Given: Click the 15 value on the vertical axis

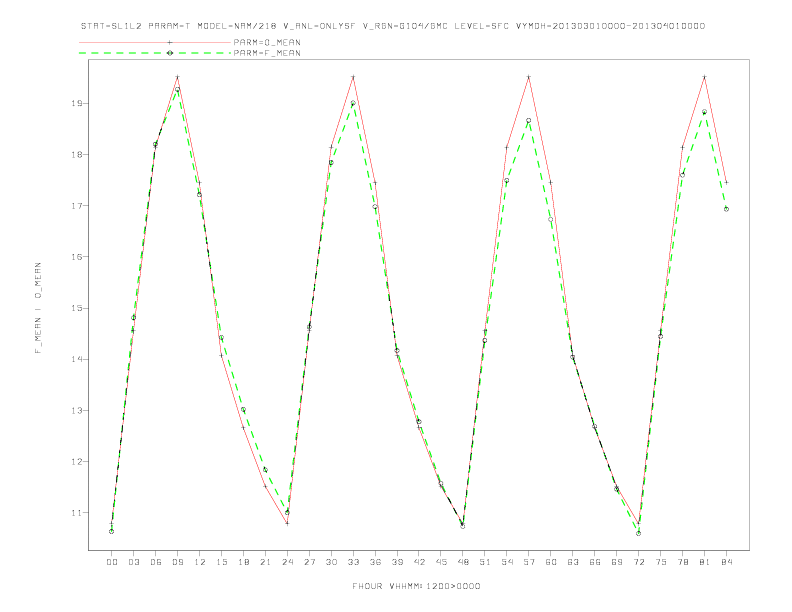Looking at the screenshot, I should coord(77,308).
